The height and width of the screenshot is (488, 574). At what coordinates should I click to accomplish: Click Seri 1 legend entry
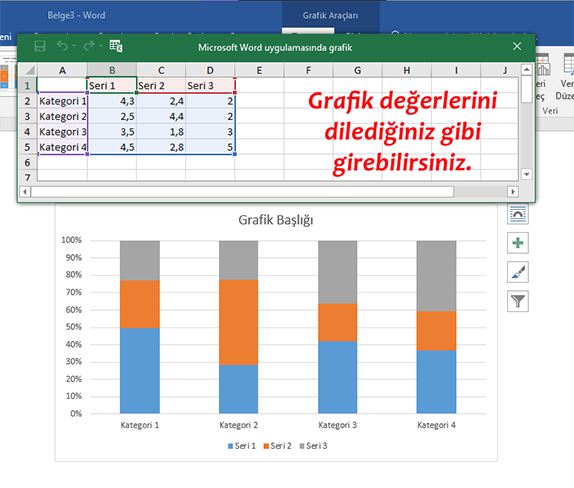(242, 446)
